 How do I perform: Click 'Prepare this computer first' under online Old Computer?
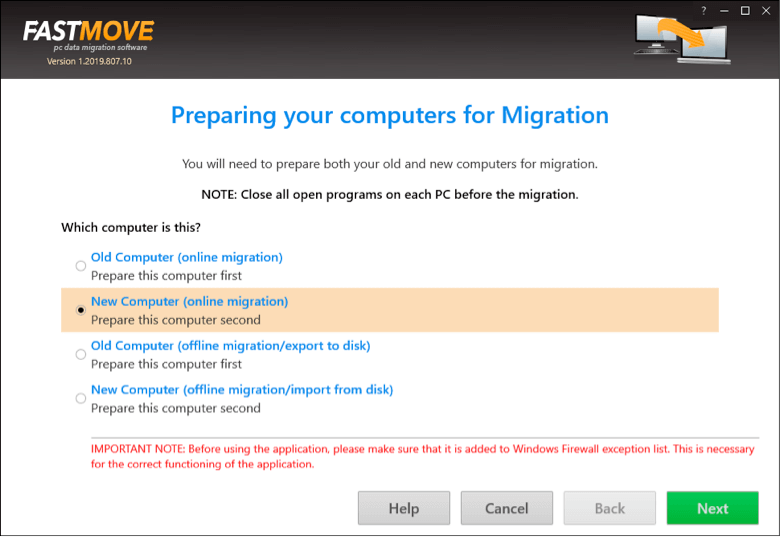(166, 276)
